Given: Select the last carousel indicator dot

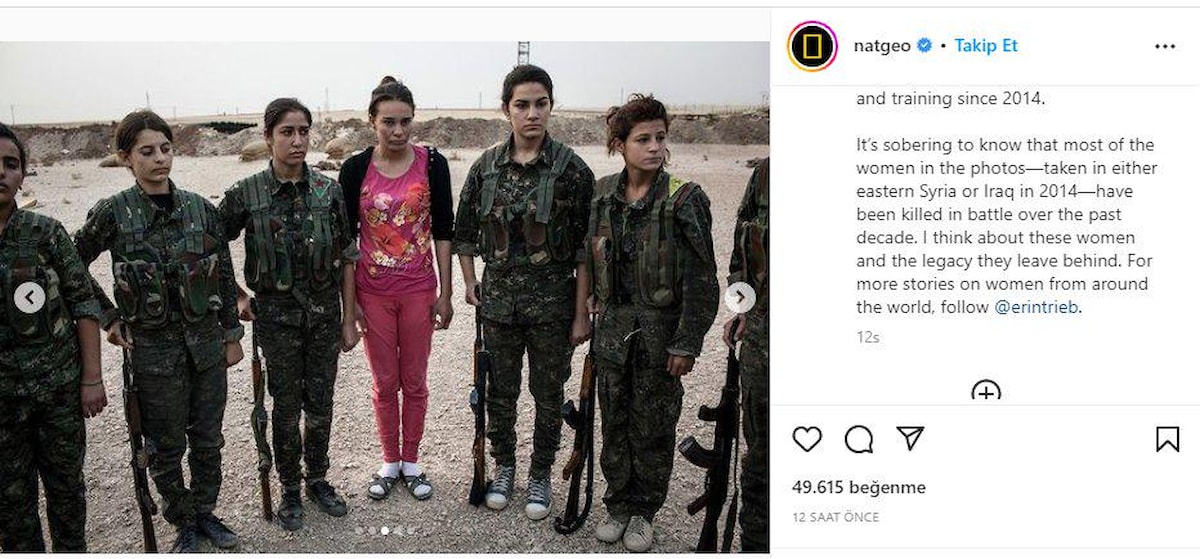Looking at the screenshot, I should pos(410,531).
